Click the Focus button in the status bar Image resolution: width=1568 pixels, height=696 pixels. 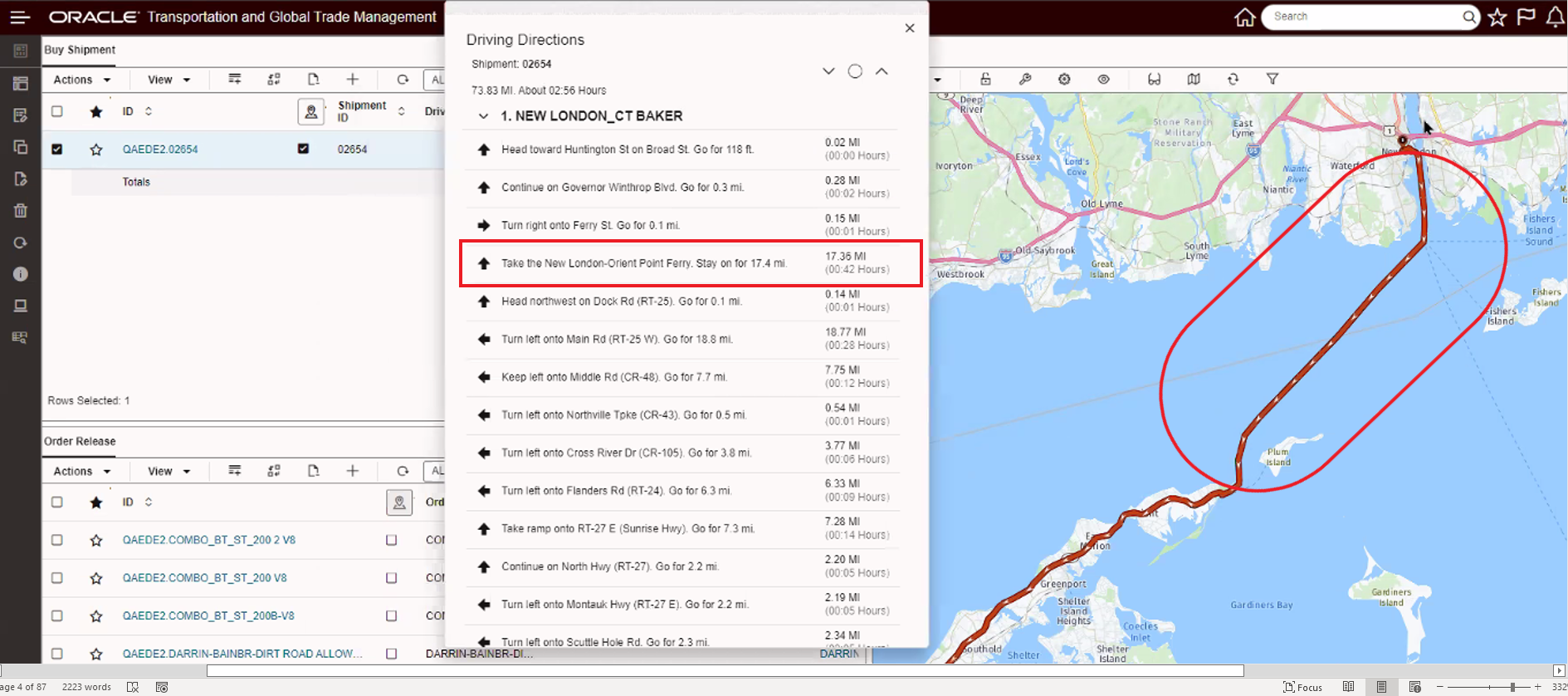1303,687
